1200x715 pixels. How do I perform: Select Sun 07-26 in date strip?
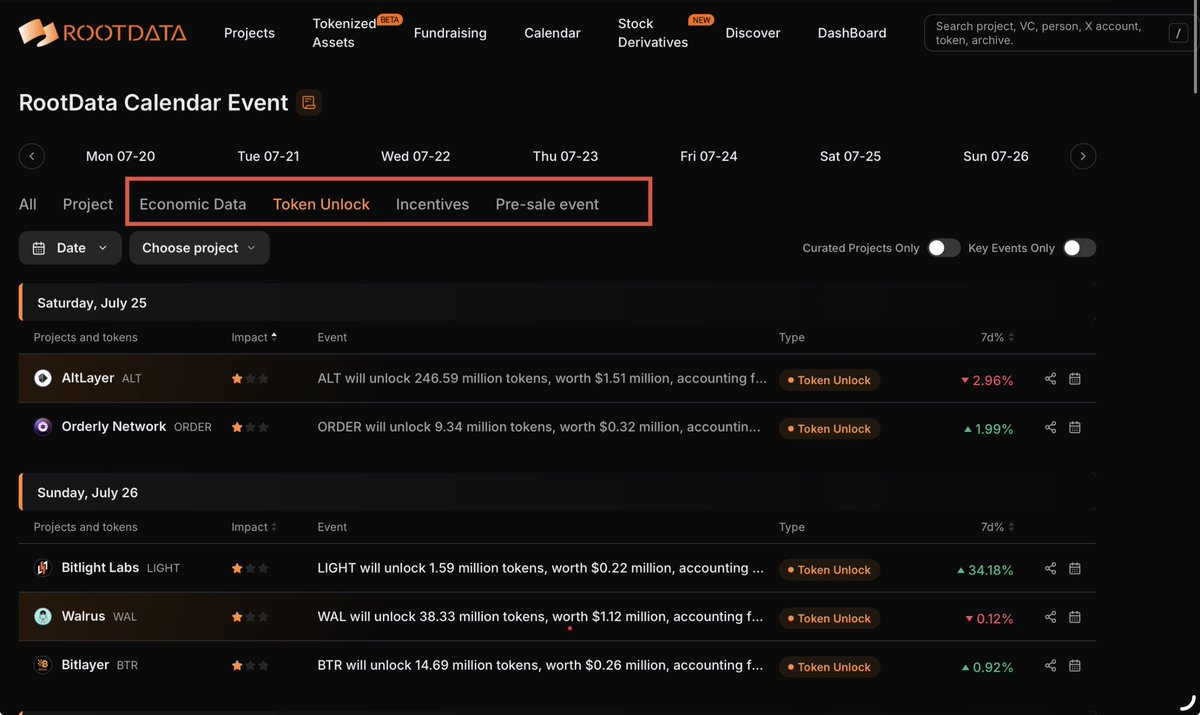(995, 156)
